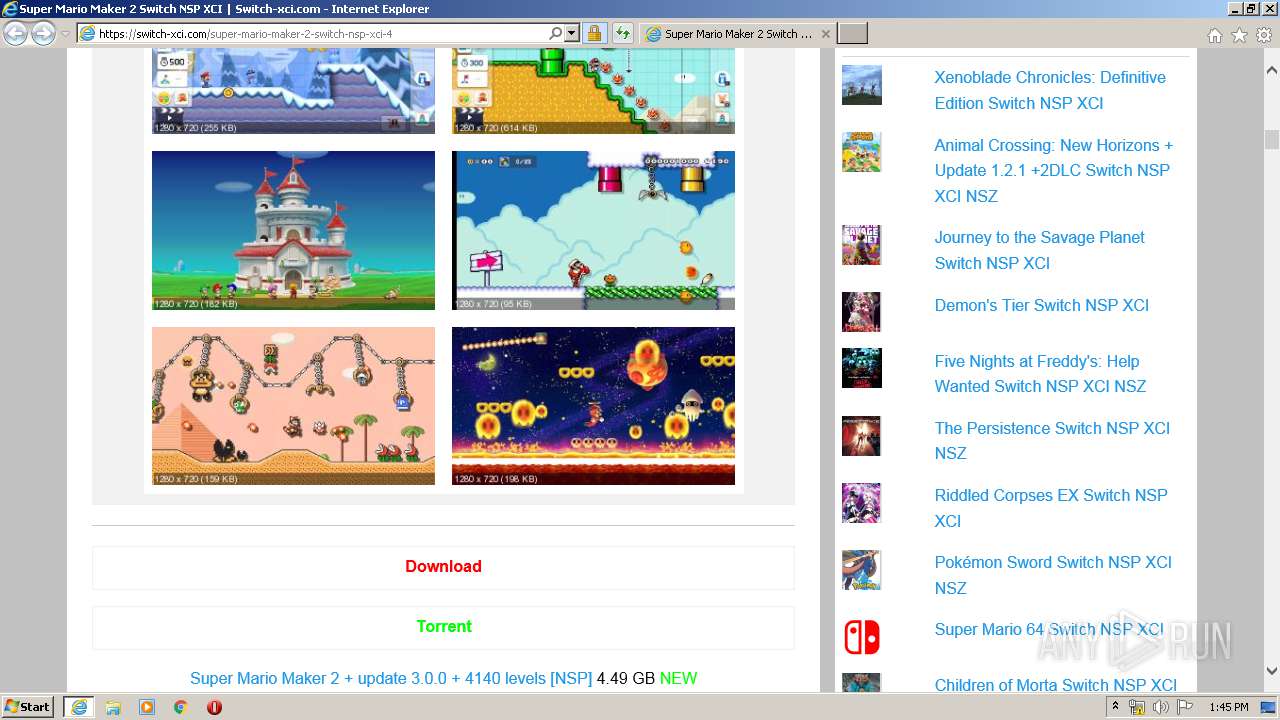Click the Animal Crossing thumbnail icon

click(861, 152)
